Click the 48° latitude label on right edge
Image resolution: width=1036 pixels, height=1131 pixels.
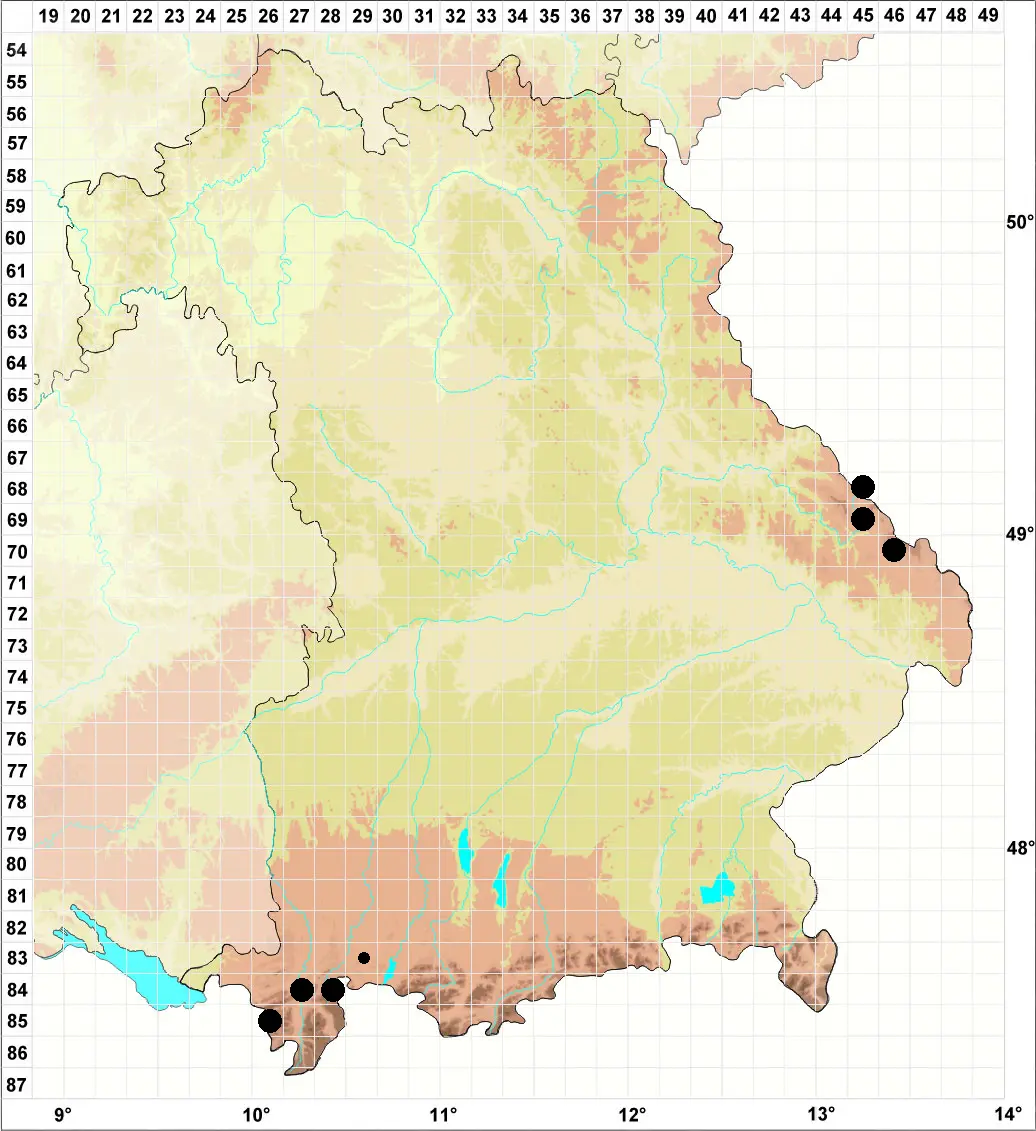pyautogui.click(x=1020, y=848)
